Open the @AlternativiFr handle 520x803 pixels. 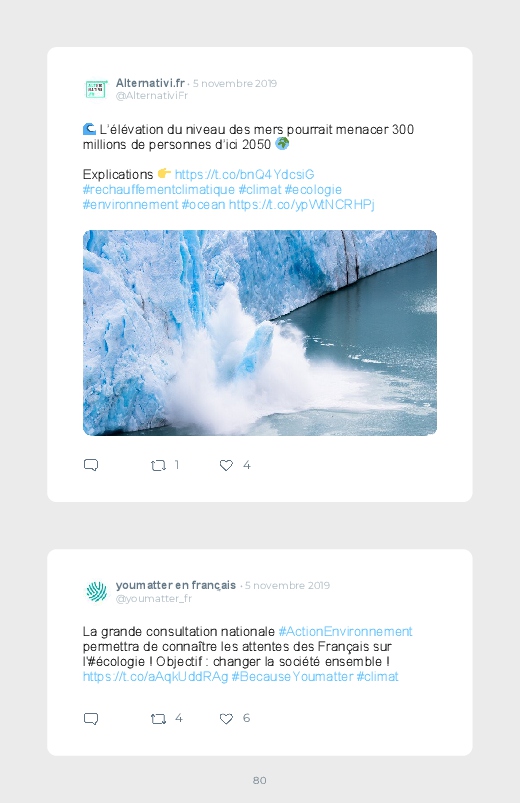pos(152,96)
